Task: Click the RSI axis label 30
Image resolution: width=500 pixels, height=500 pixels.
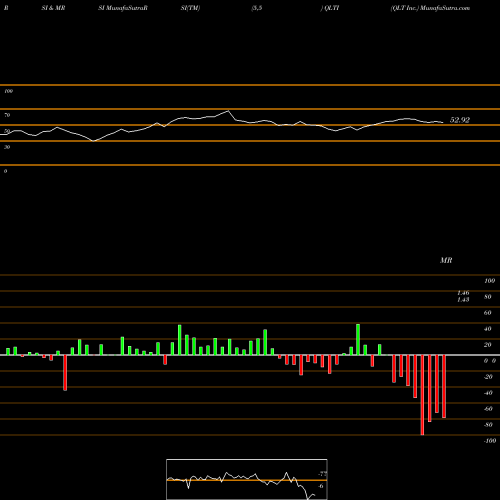Action: point(7,147)
